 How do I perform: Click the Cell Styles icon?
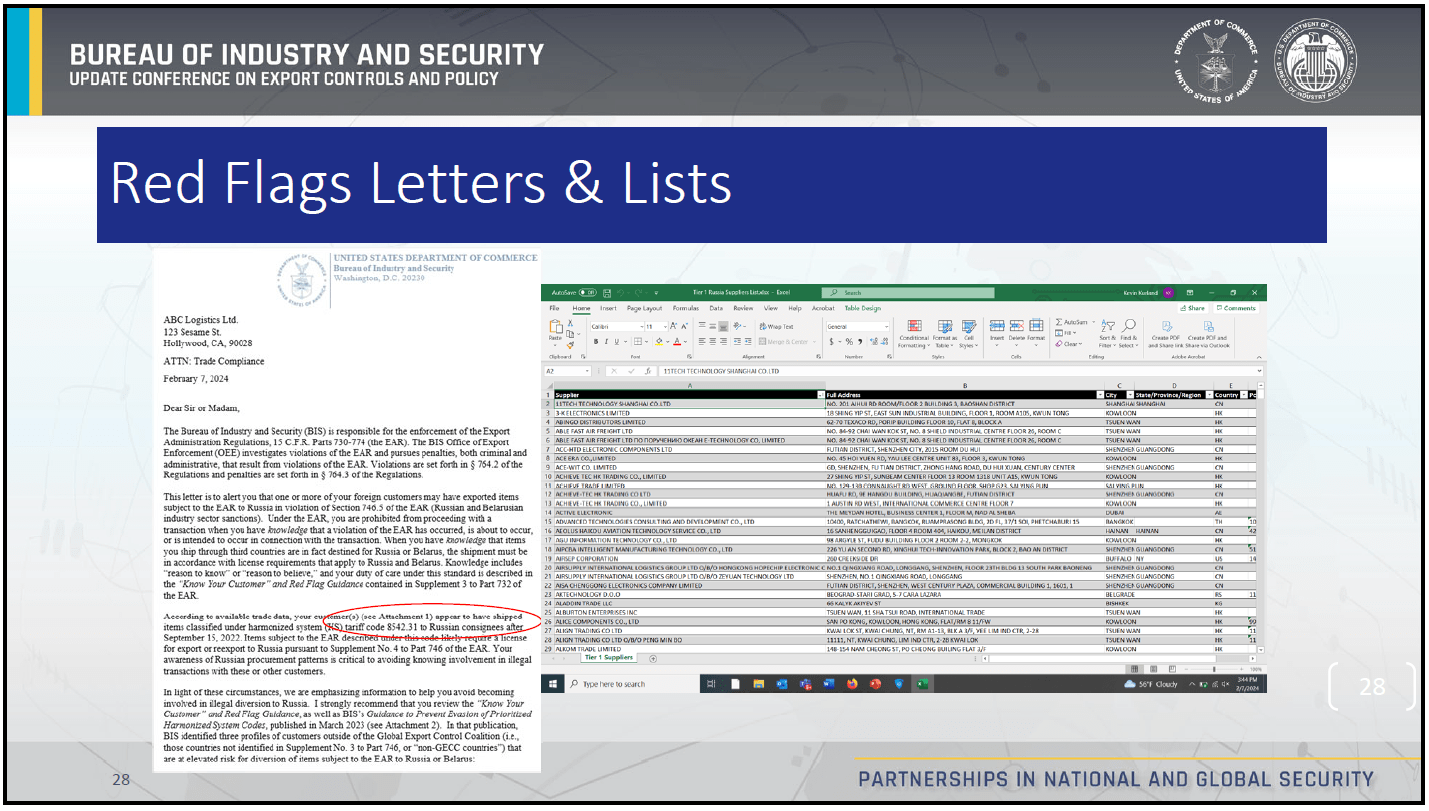(969, 325)
